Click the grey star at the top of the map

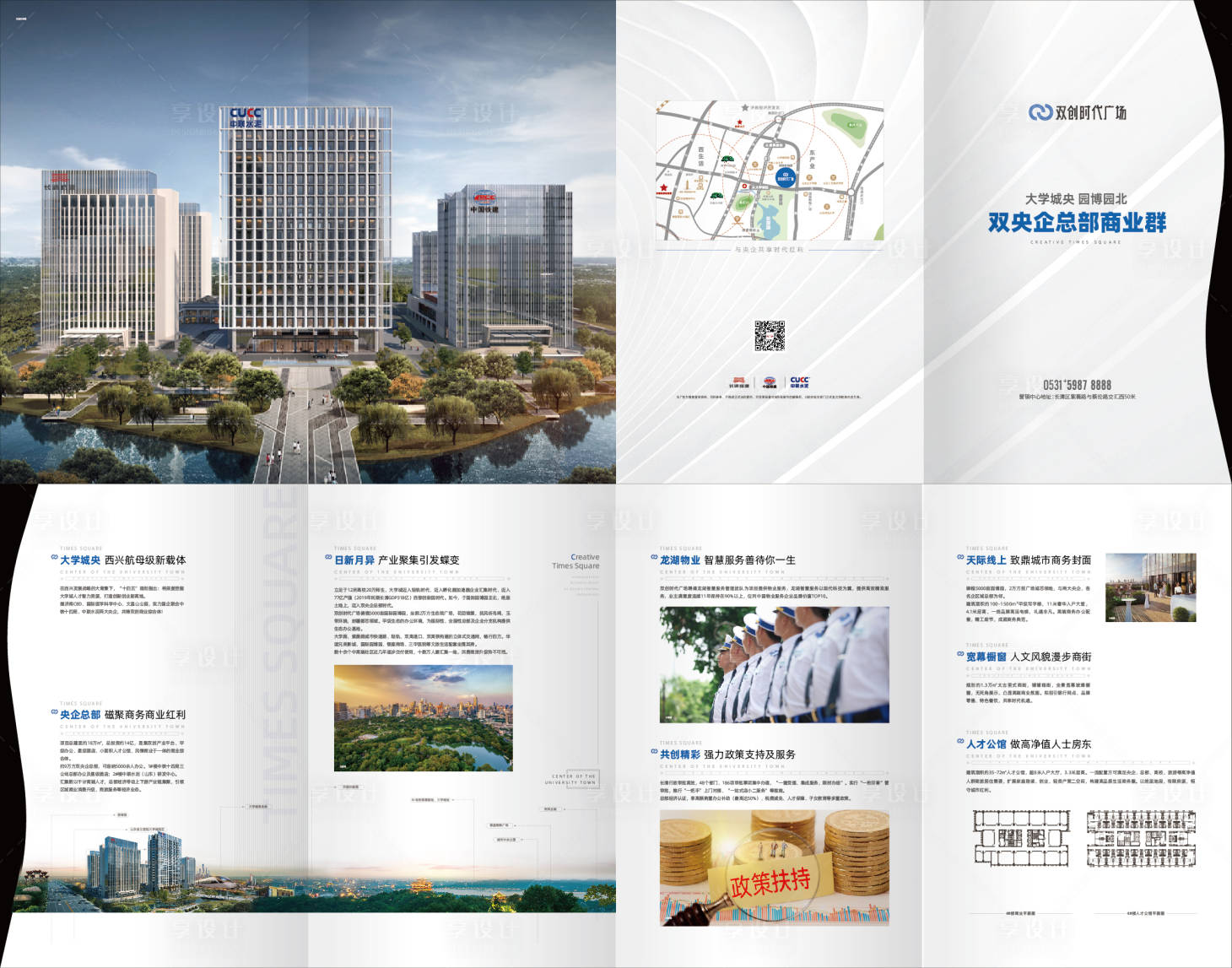click(745, 107)
